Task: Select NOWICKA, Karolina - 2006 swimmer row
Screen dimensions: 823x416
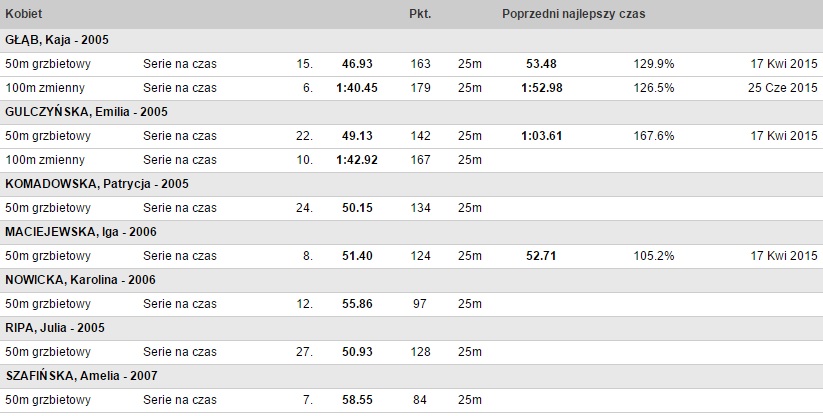Action: pyautogui.click(x=412, y=280)
